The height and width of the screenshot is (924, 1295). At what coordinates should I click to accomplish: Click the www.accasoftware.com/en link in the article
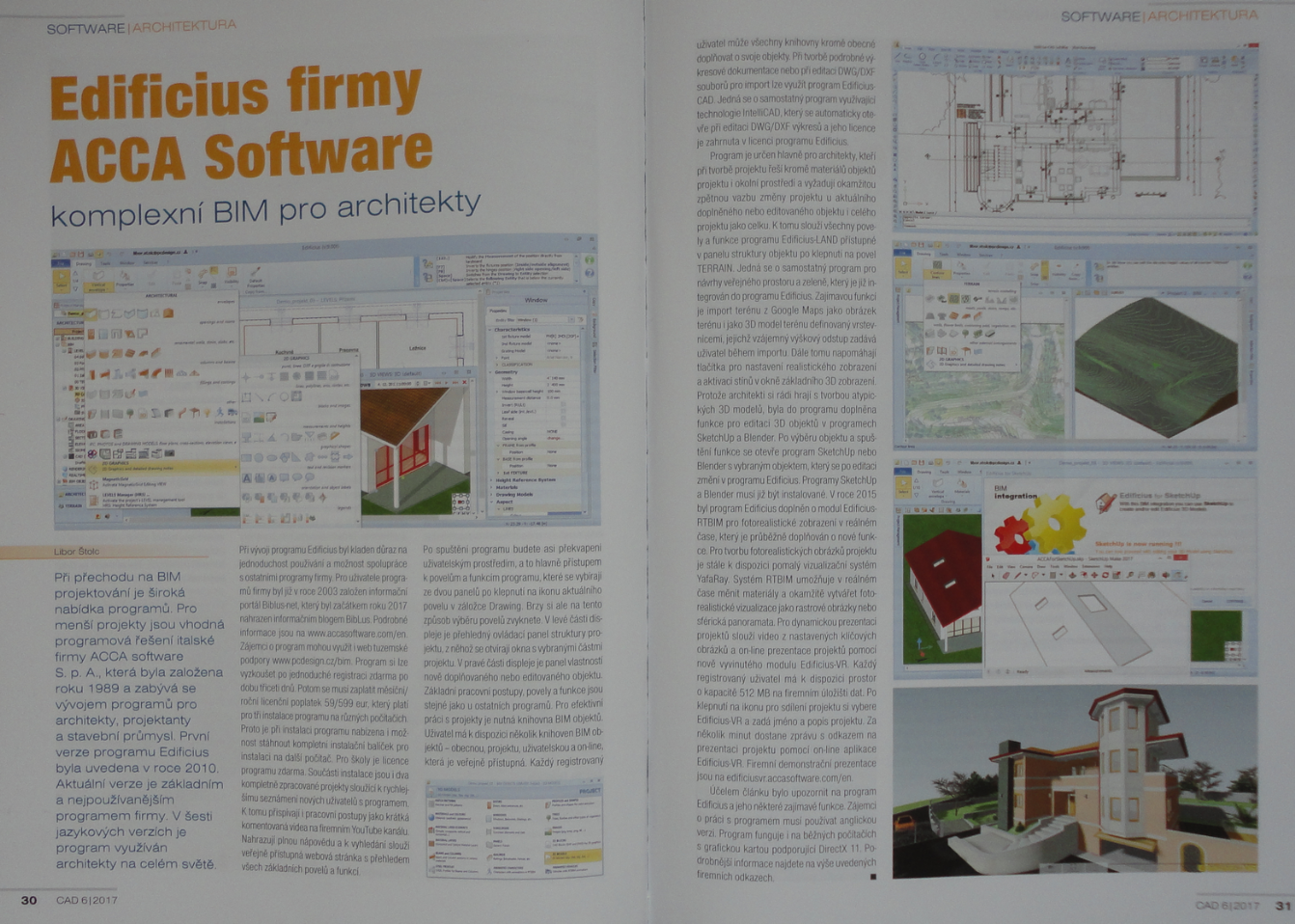357,633
